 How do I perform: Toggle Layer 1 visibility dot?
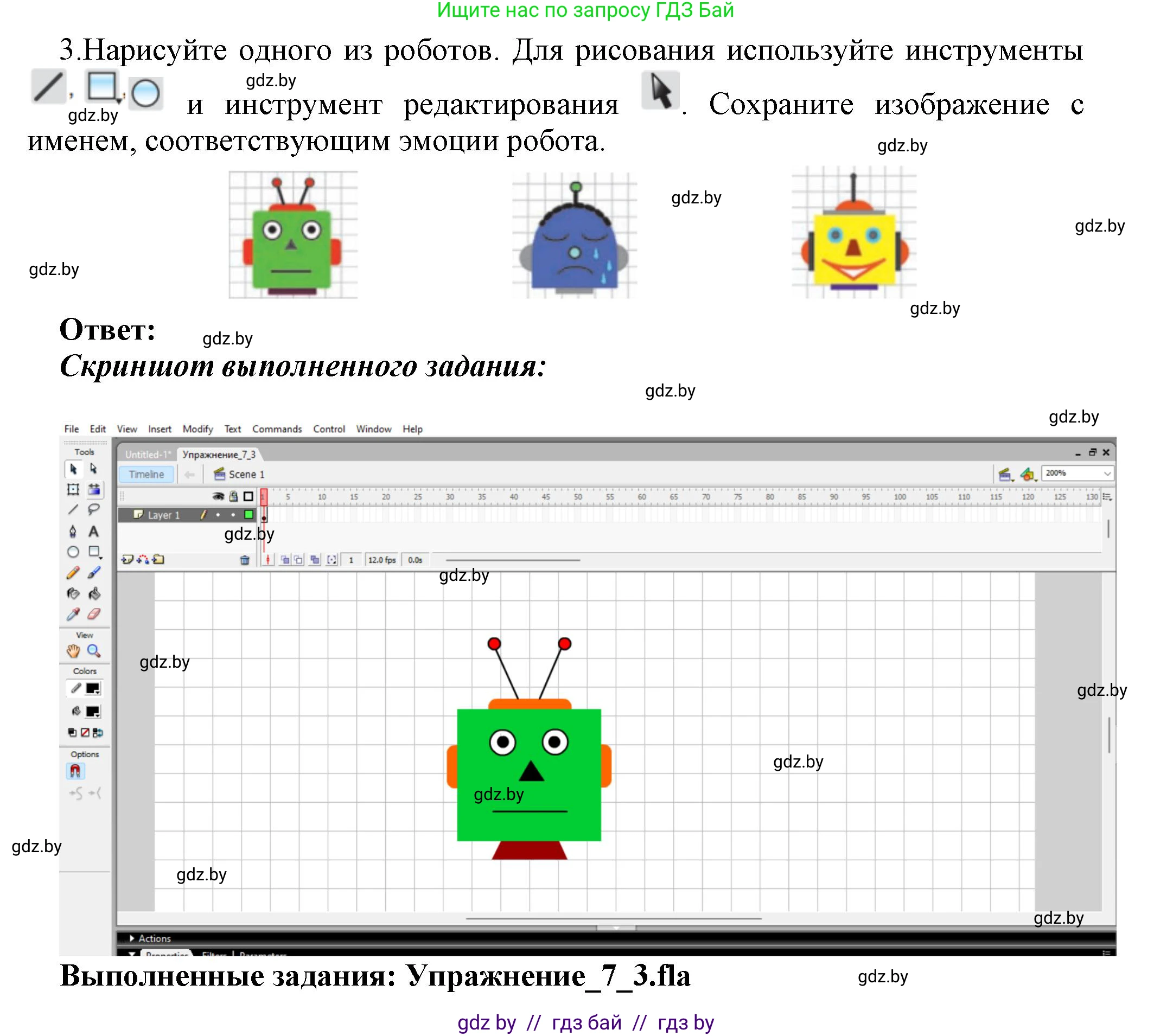(x=219, y=514)
